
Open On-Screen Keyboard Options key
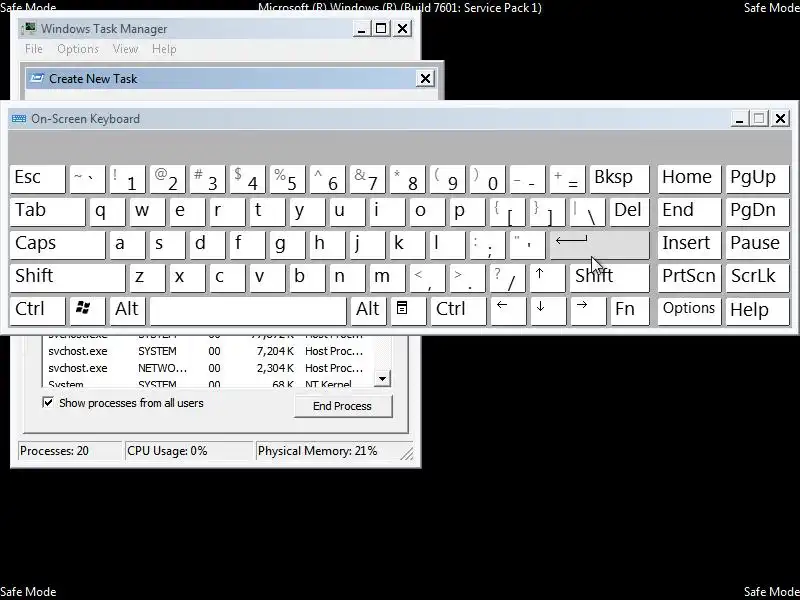click(689, 311)
